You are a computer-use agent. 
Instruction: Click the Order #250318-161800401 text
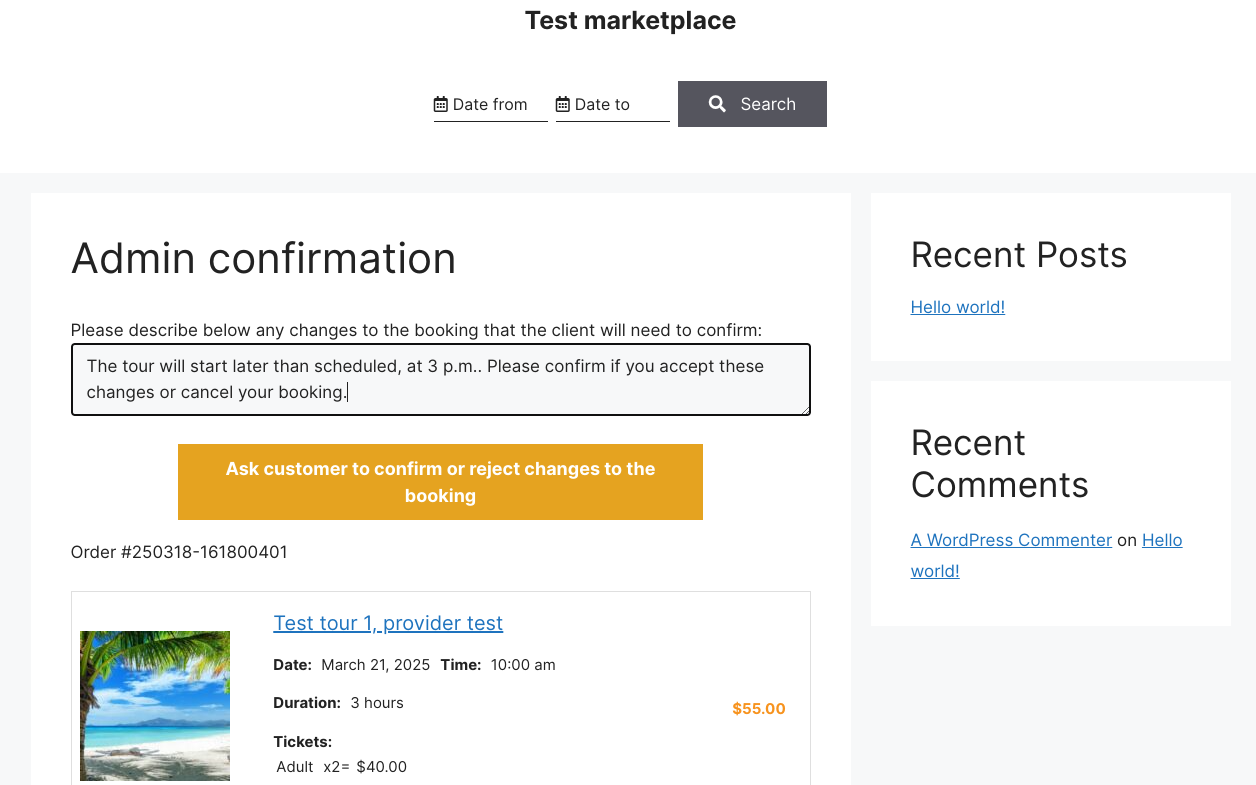coord(179,552)
